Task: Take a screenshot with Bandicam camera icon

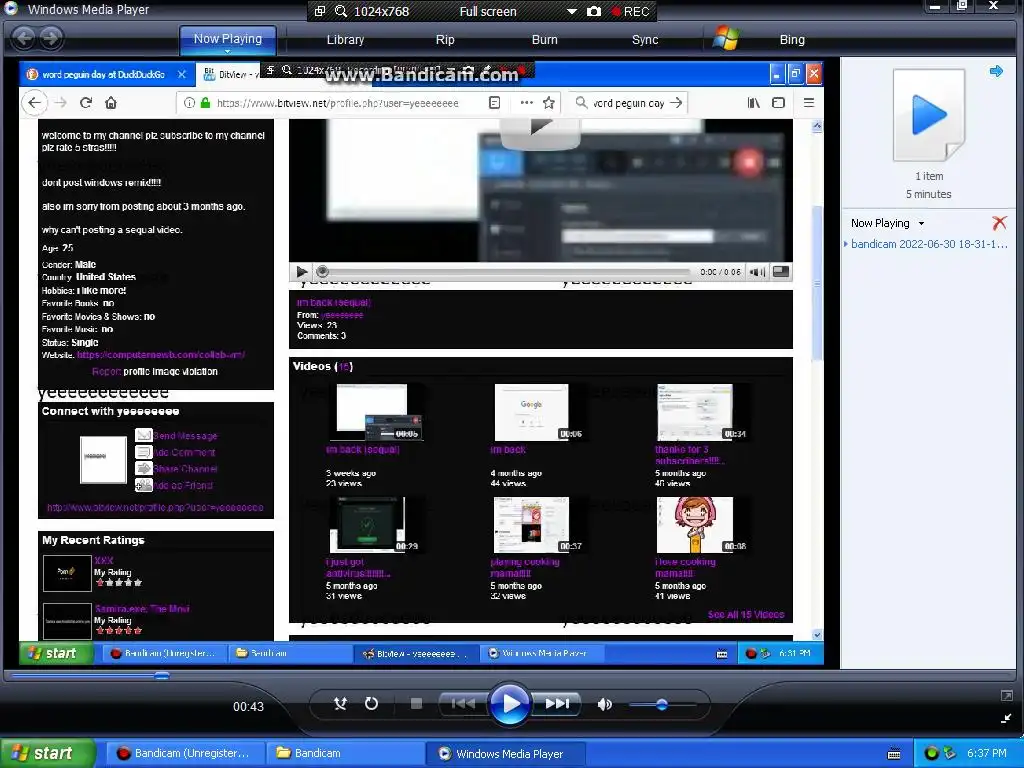Action: pyautogui.click(x=594, y=11)
